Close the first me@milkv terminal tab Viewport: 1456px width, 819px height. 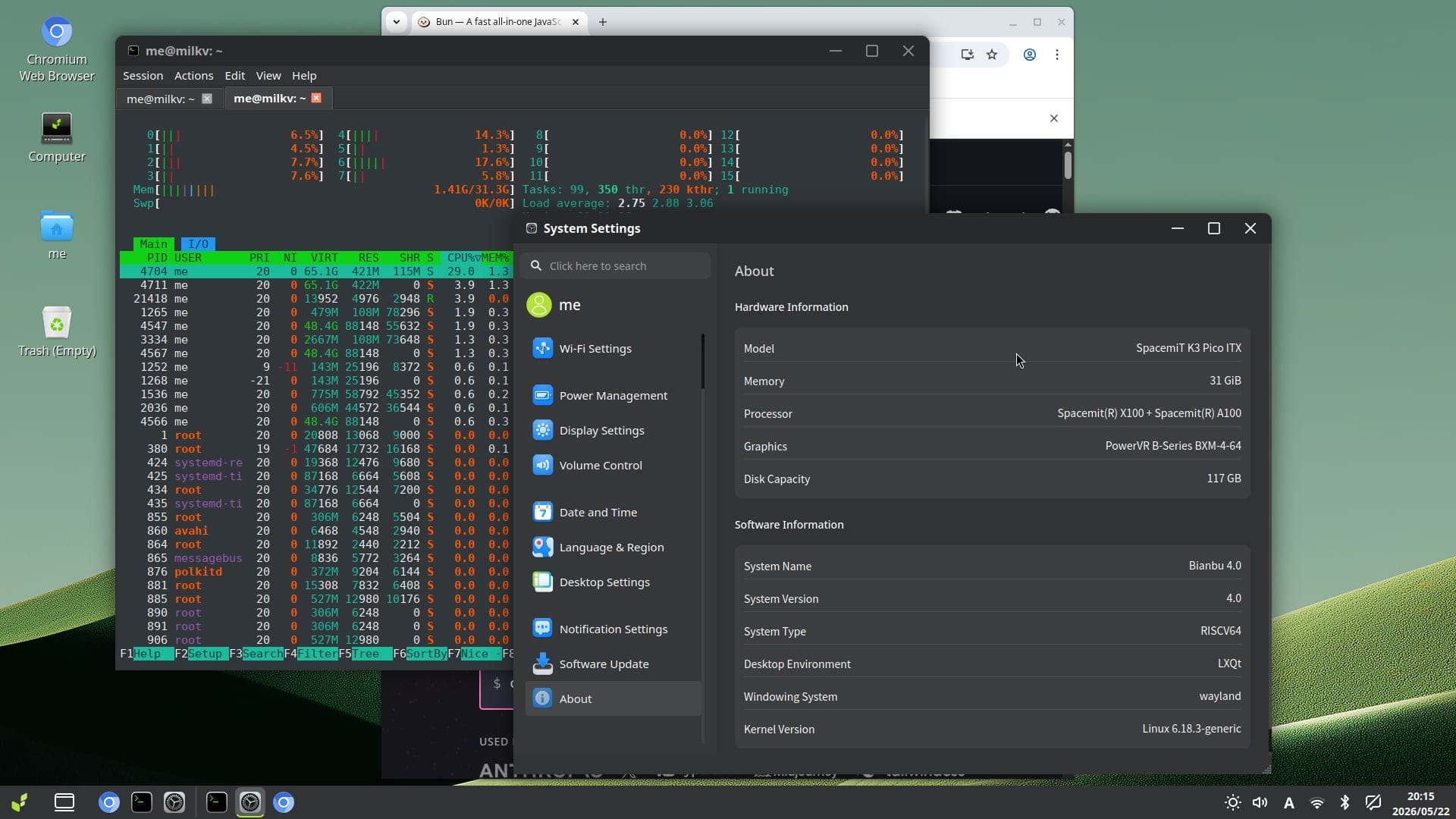[x=207, y=99]
